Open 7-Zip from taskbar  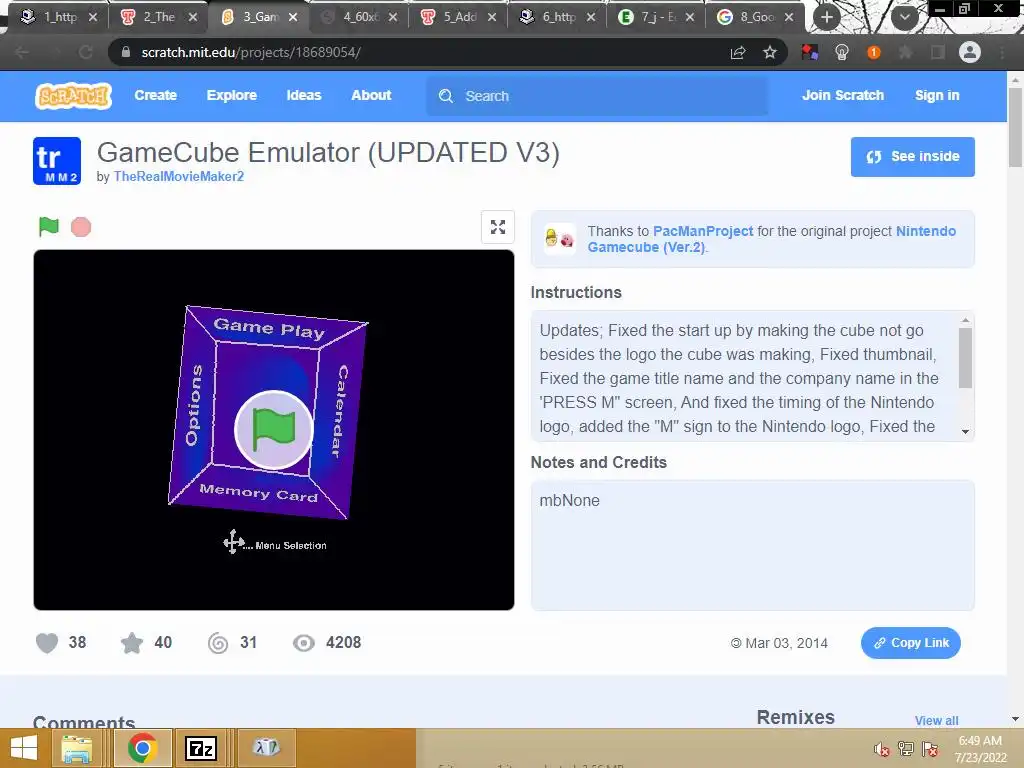(x=200, y=748)
